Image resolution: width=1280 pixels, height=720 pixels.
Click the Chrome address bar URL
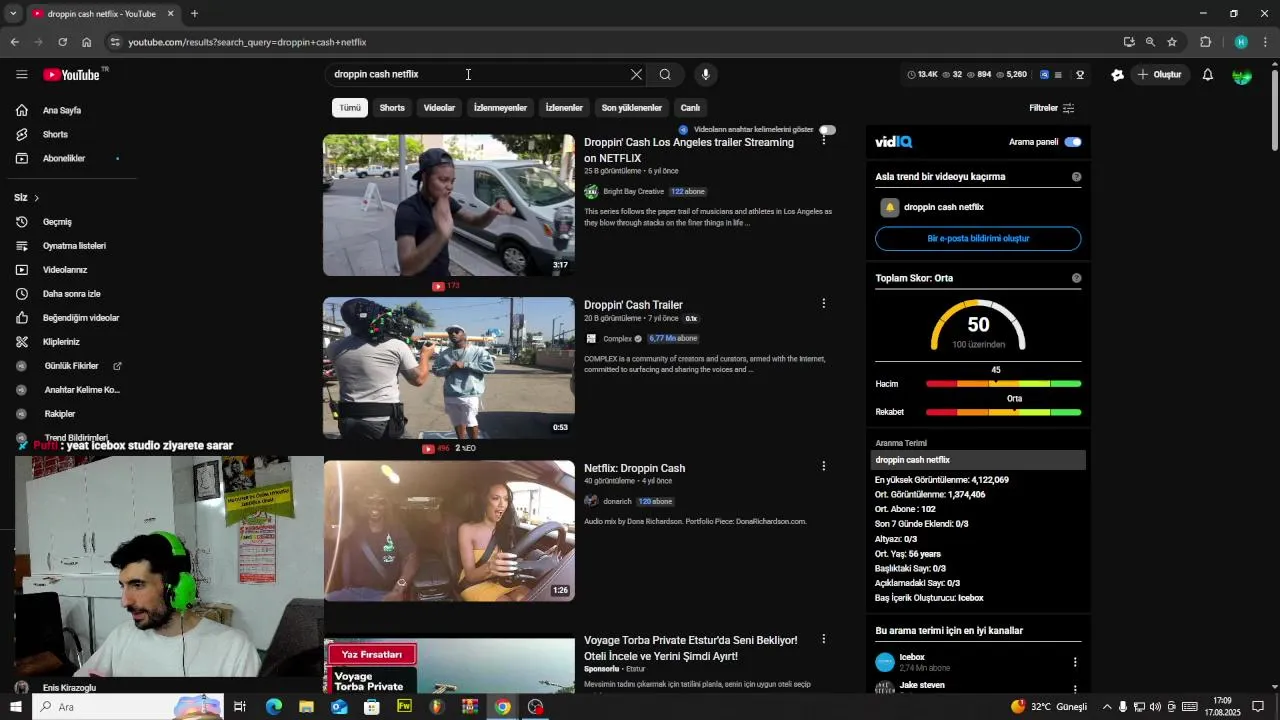pyautogui.click(x=247, y=42)
